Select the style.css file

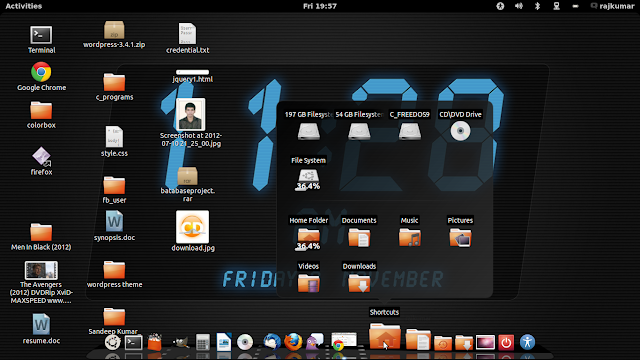tap(114, 137)
